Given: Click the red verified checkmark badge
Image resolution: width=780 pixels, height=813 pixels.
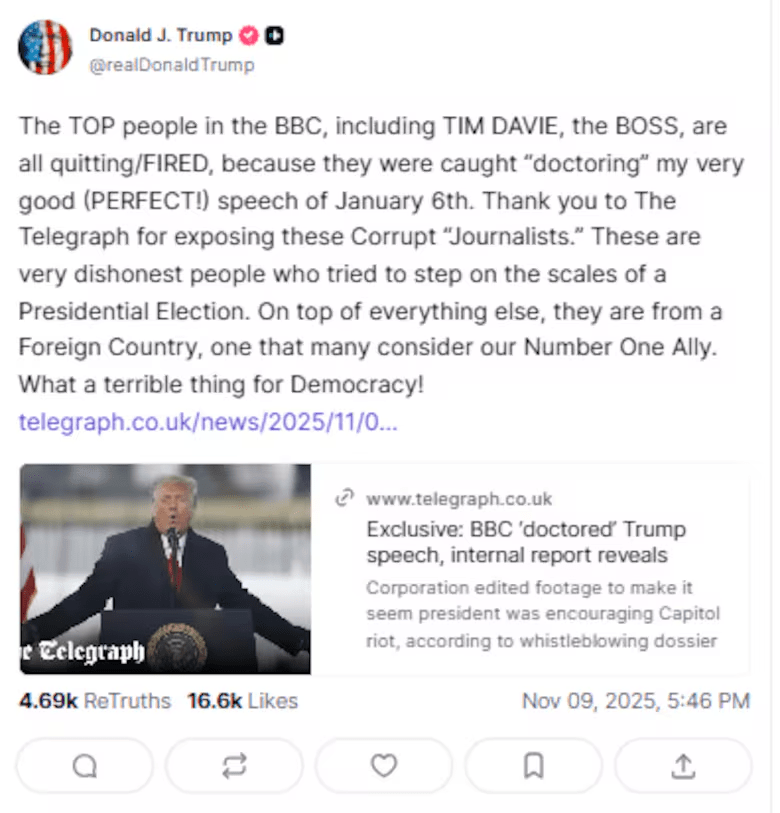Looking at the screenshot, I should coord(248,35).
